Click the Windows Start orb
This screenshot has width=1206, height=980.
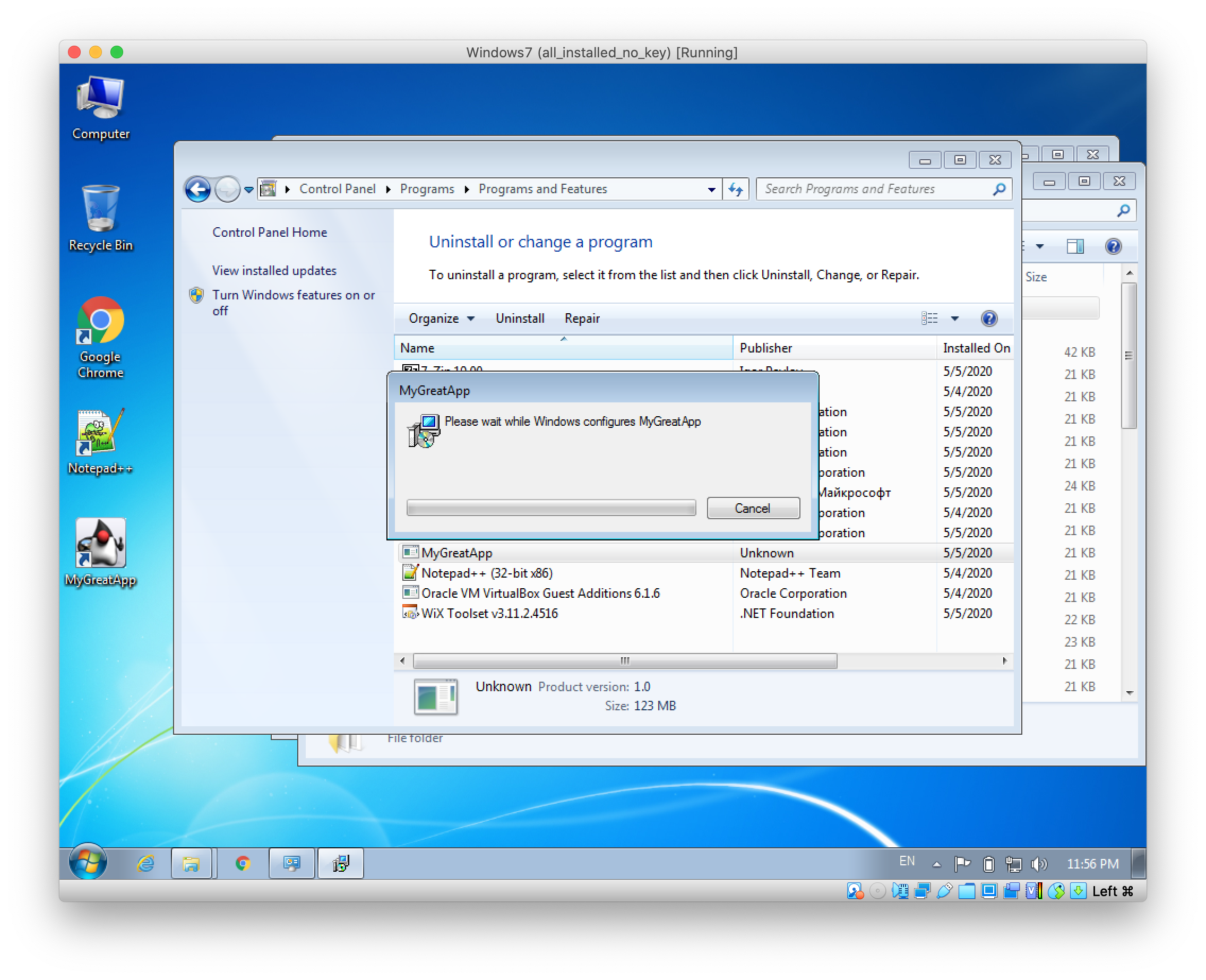(88, 862)
